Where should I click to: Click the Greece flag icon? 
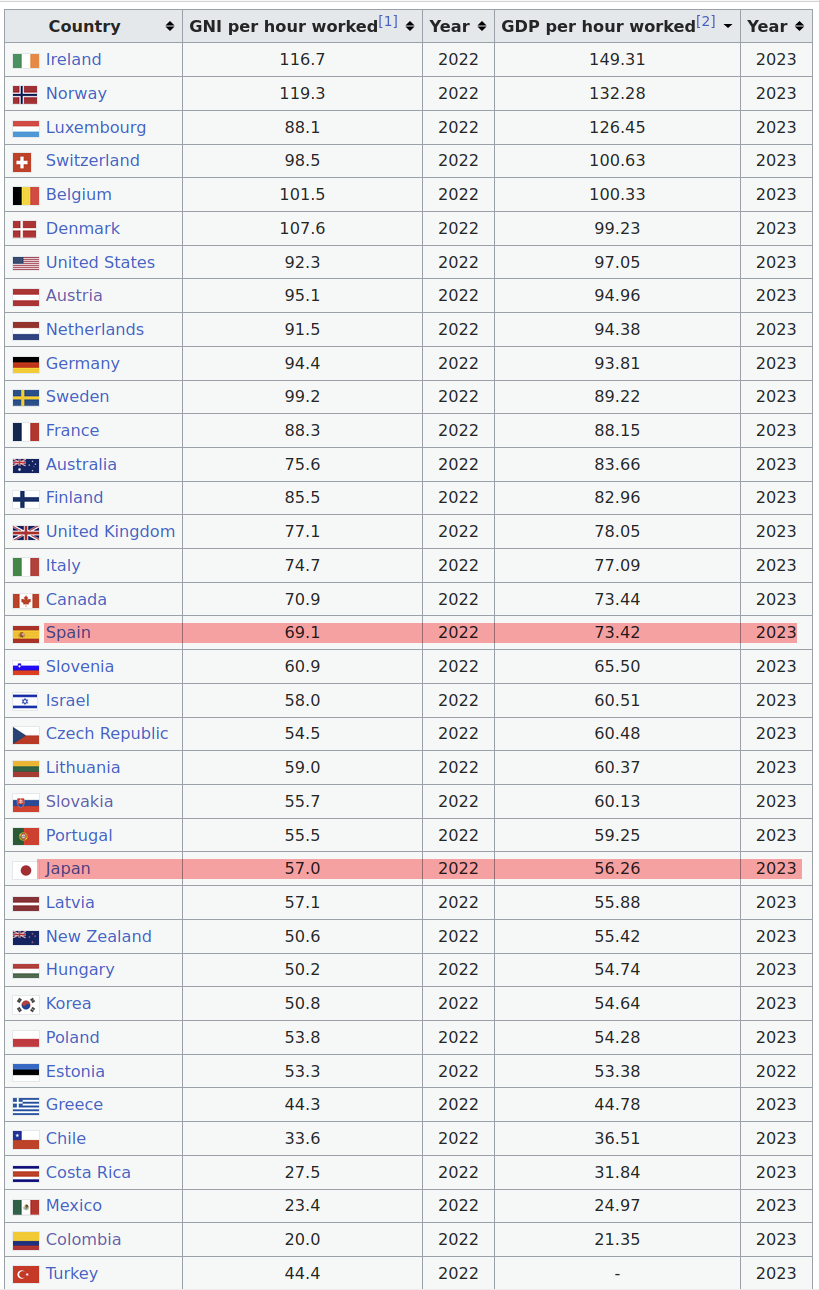point(26,1105)
